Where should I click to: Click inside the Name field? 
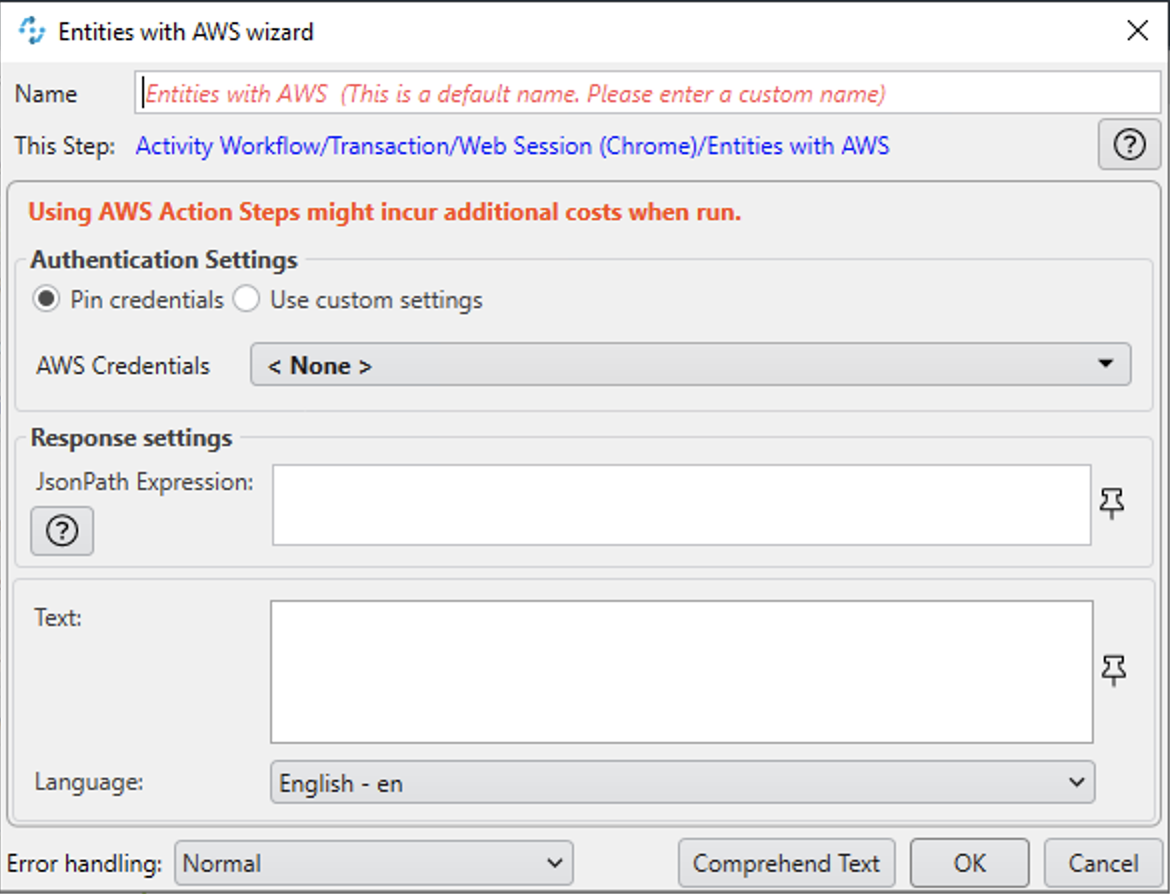point(648,94)
